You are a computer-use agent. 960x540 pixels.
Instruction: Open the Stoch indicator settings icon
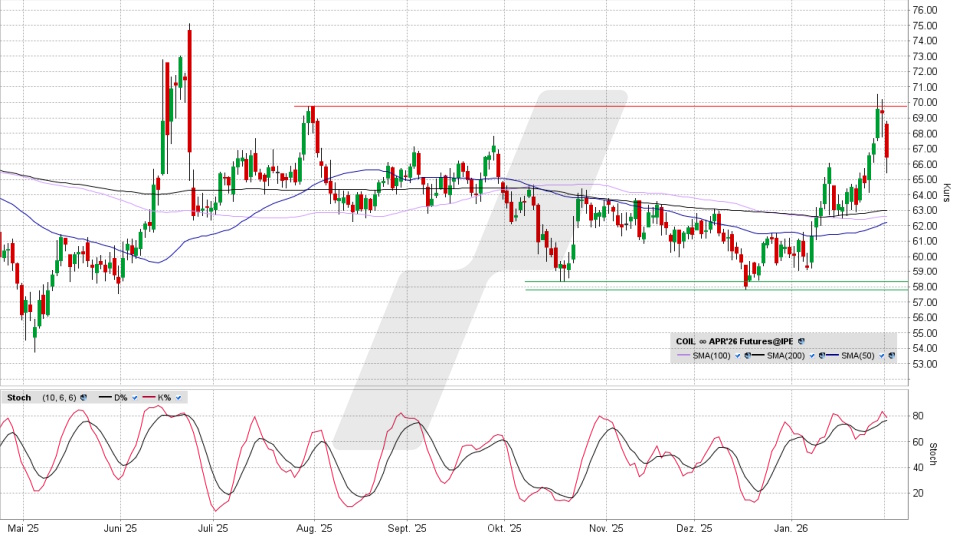click(x=83, y=397)
